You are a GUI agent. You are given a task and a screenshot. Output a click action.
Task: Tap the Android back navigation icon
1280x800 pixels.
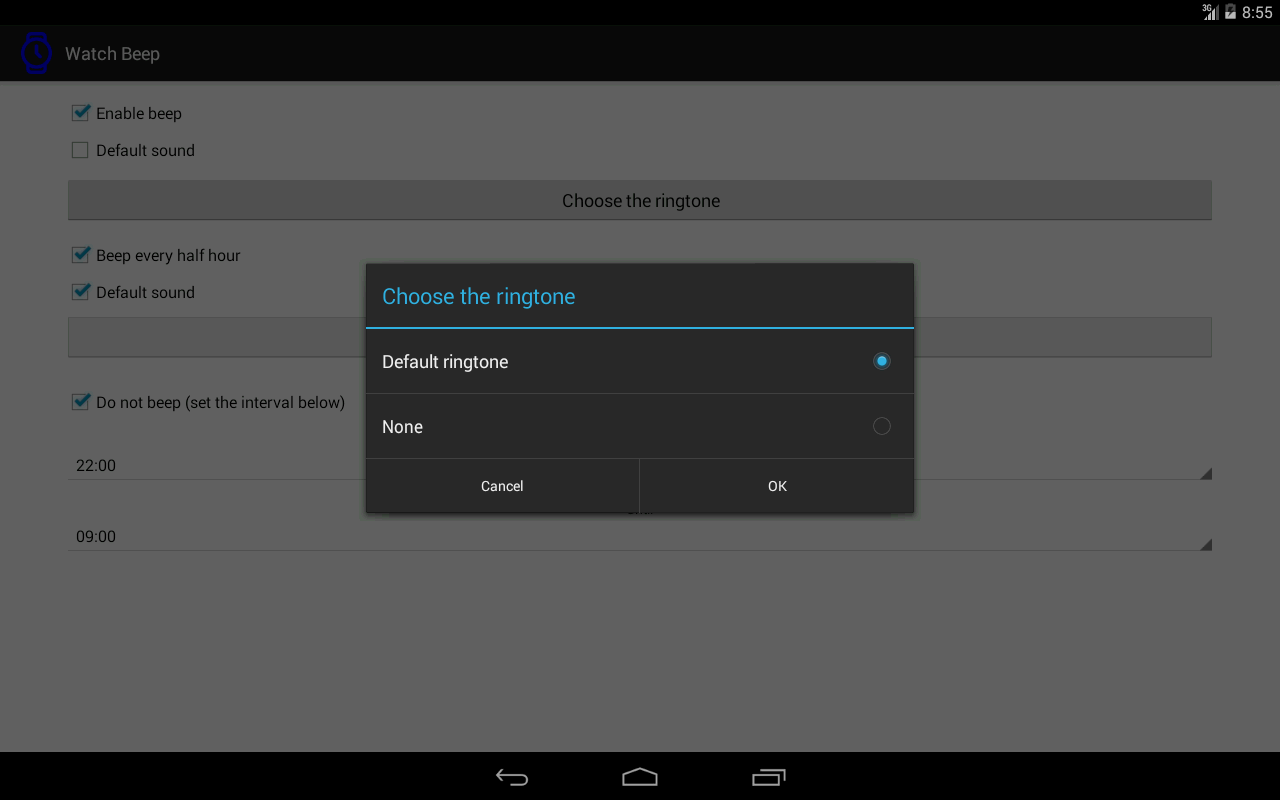click(512, 777)
